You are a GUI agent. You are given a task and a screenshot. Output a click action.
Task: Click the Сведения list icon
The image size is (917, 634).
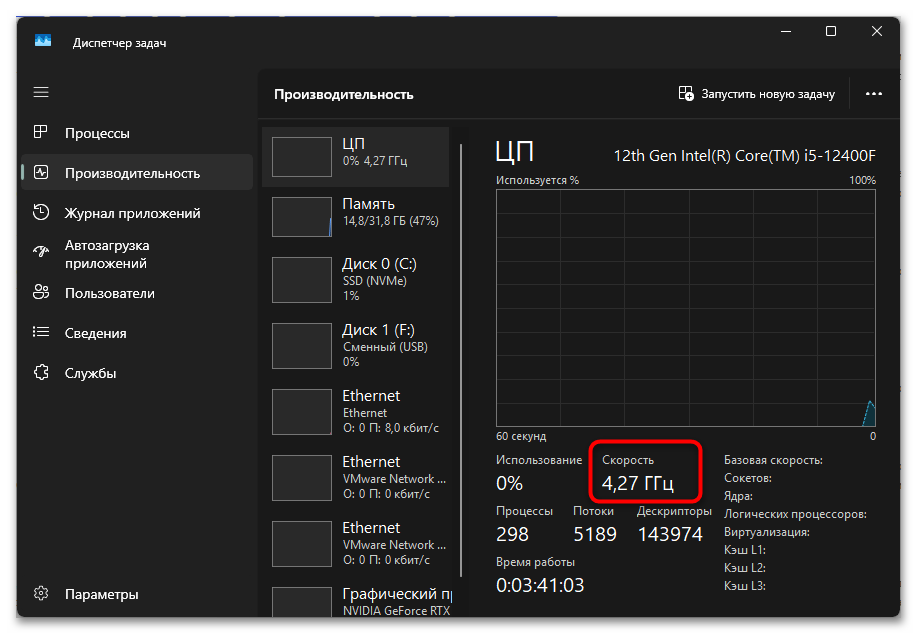click(x=41, y=332)
